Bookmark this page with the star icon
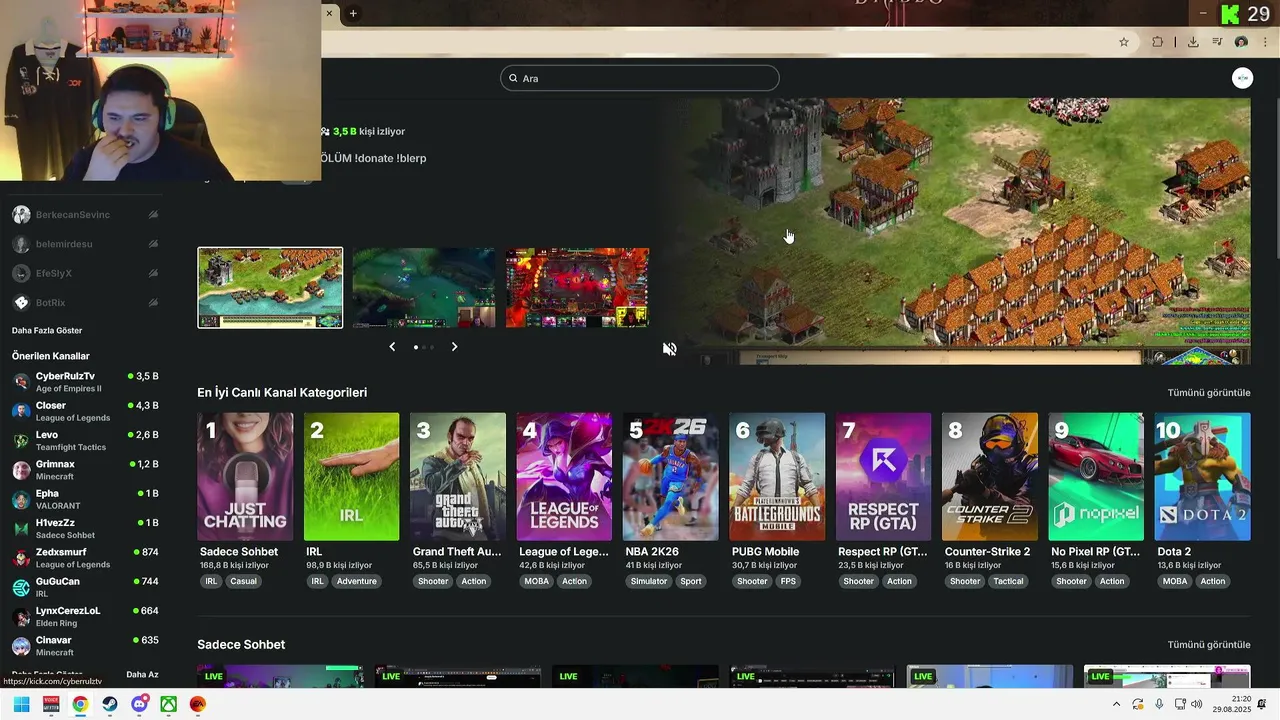 pyautogui.click(x=1124, y=42)
